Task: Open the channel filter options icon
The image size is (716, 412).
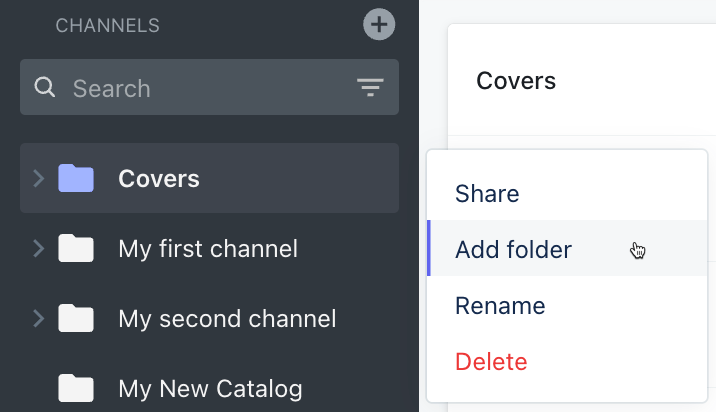Action: 371,88
